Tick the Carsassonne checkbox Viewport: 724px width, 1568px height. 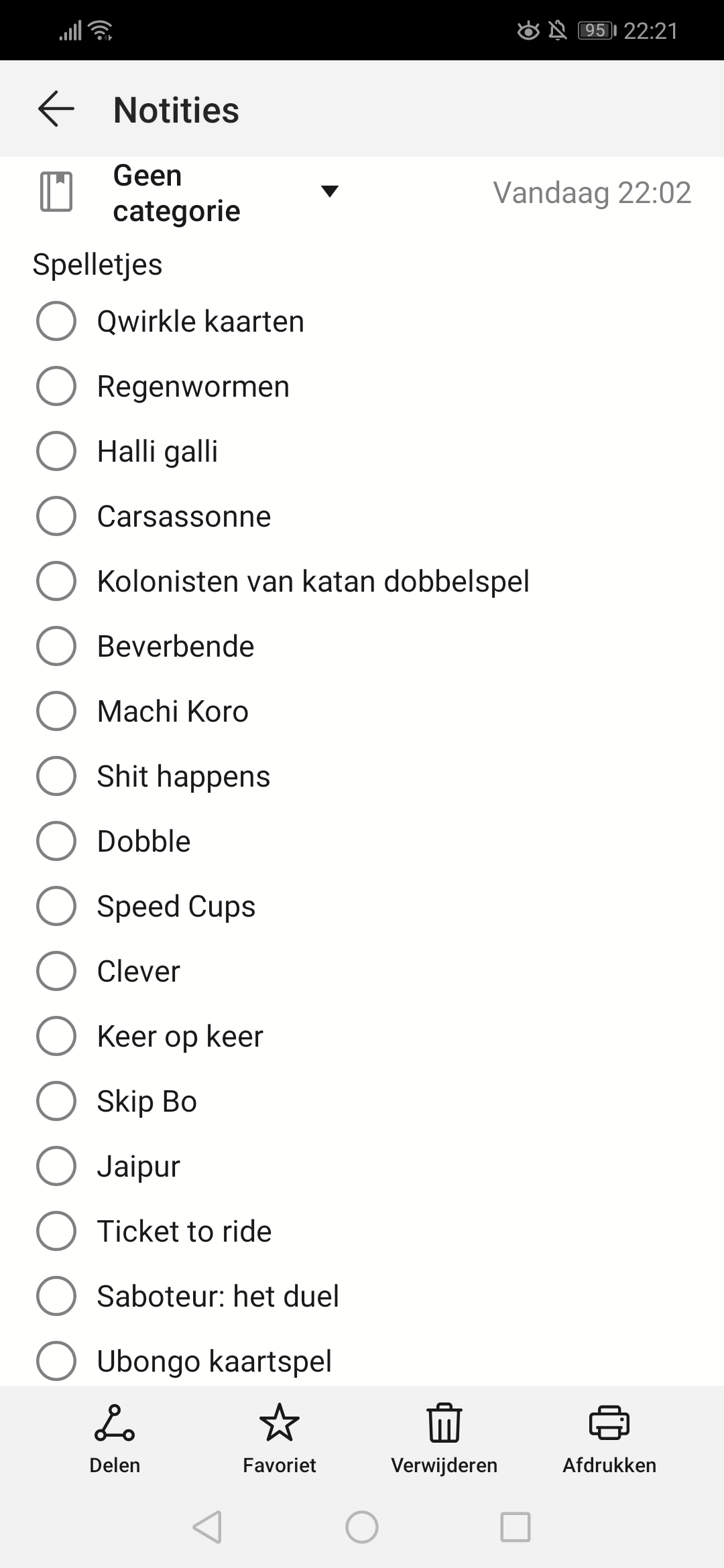point(56,516)
